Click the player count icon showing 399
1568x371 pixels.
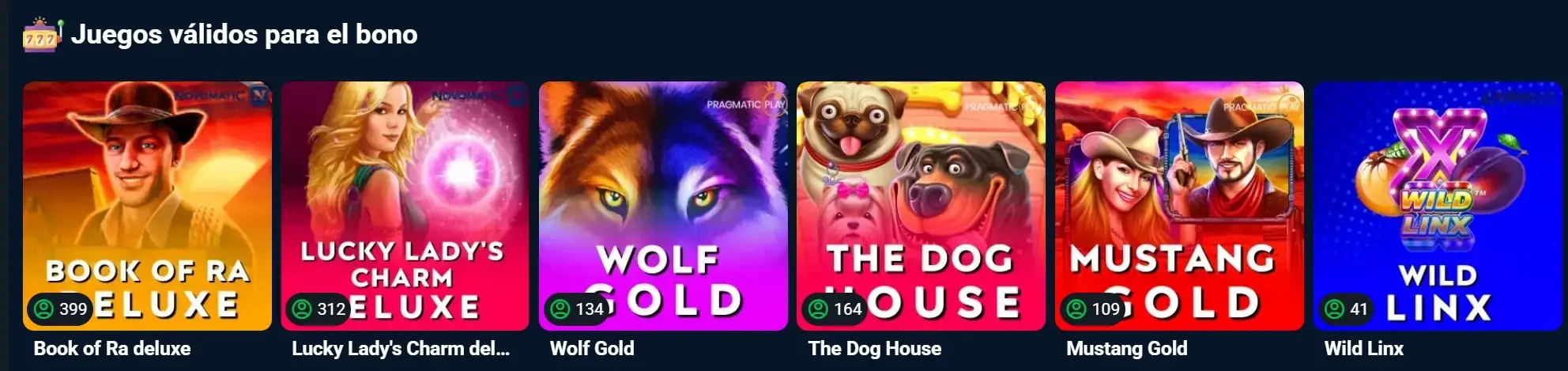tap(43, 309)
